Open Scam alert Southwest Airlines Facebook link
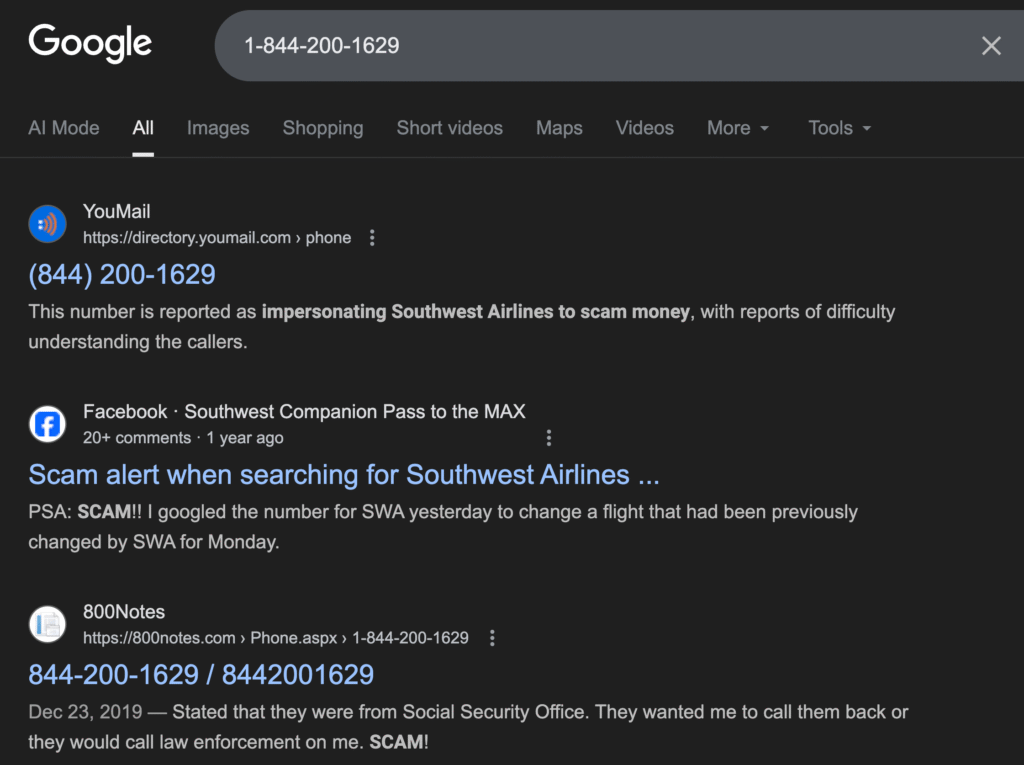Image resolution: width=1024 pixels, height=765 pixels. 343,474
